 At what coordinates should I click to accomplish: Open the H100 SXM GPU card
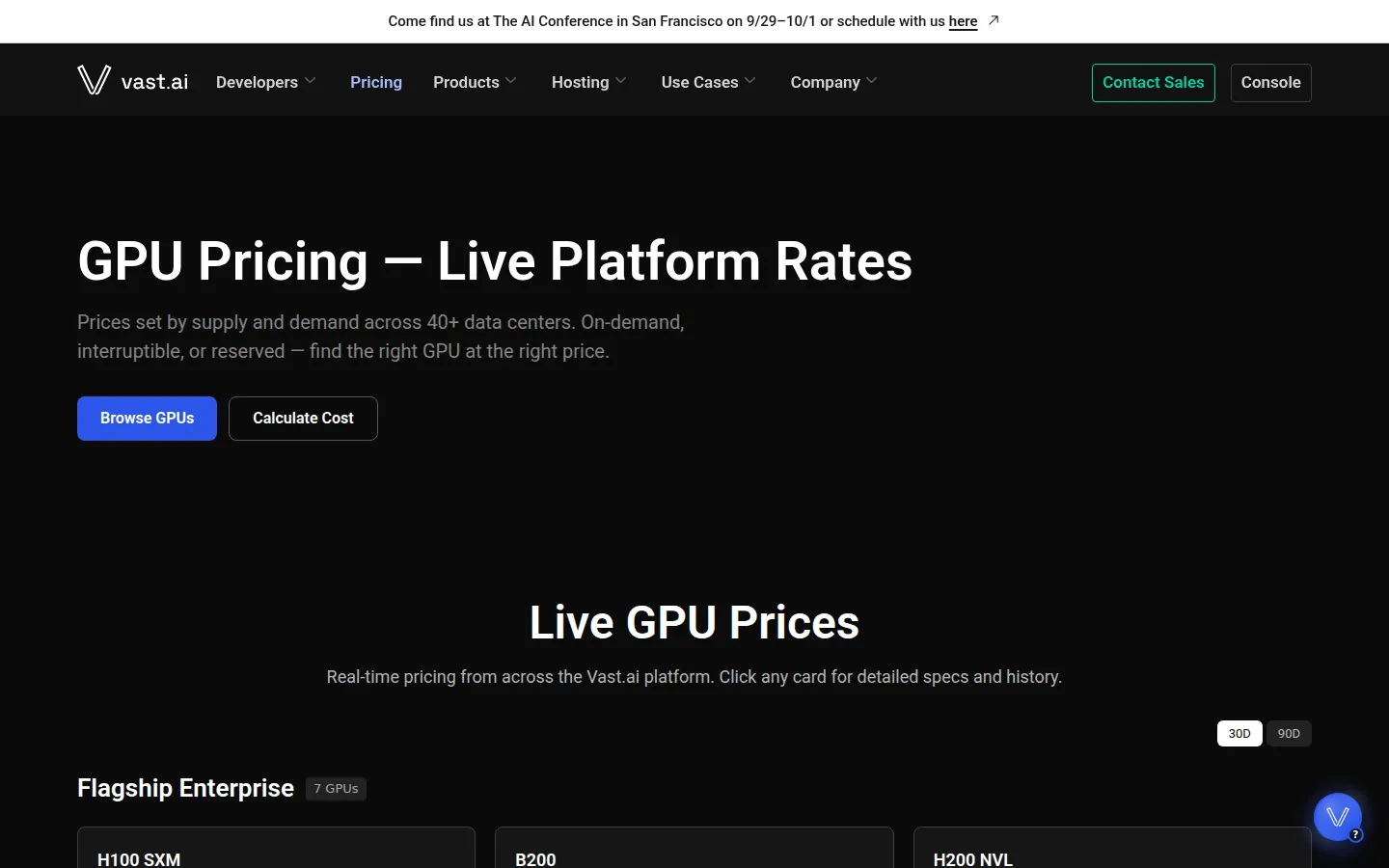click(x=276, y=848)
